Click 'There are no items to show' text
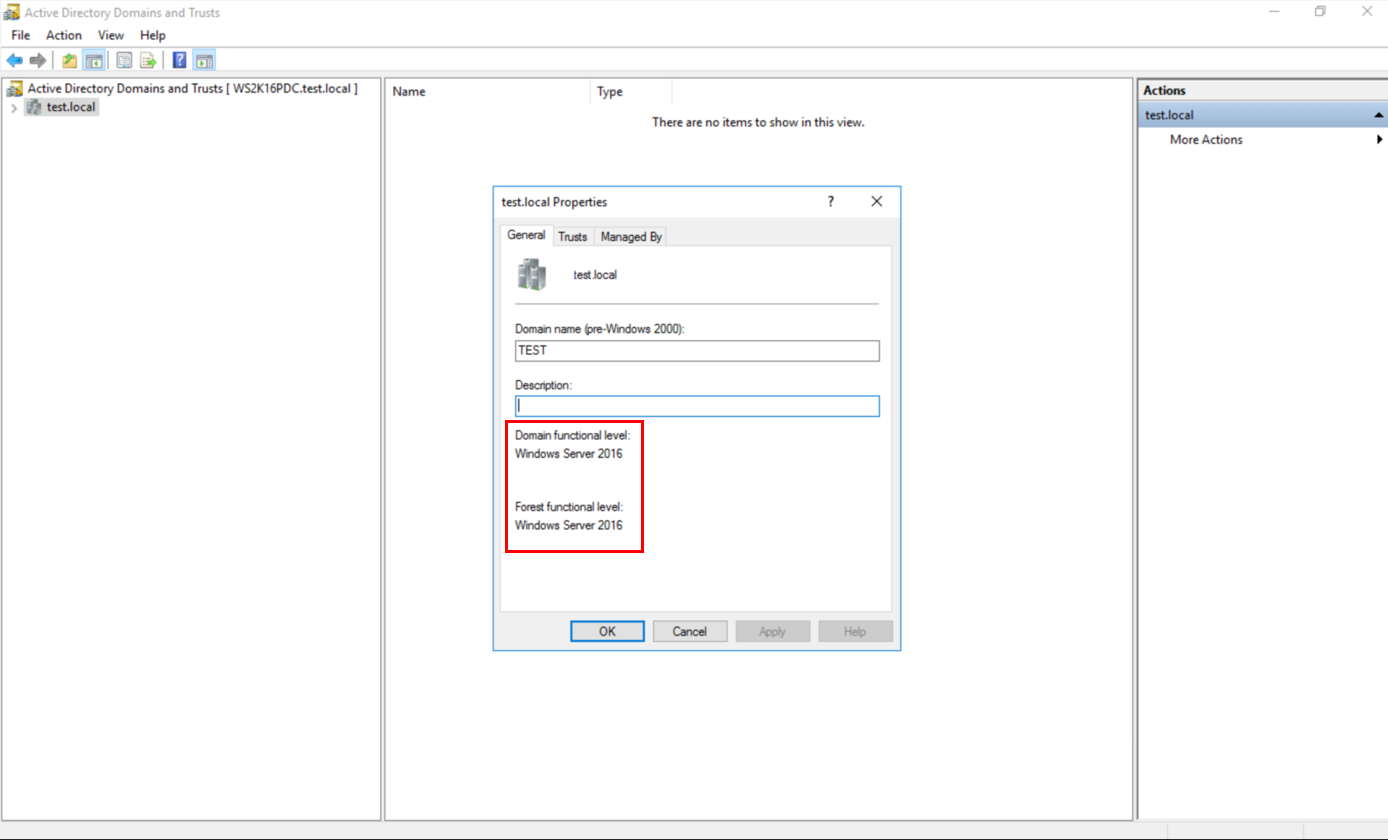Image resolution: width=1388 pixels, height=840 pixels. (758, 122)
